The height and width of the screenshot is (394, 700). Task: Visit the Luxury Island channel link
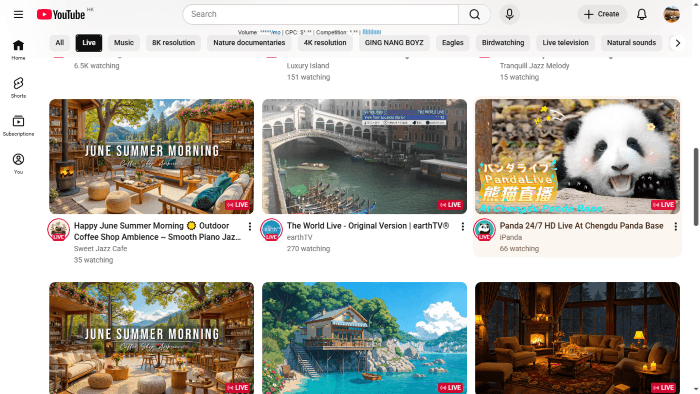308,66
